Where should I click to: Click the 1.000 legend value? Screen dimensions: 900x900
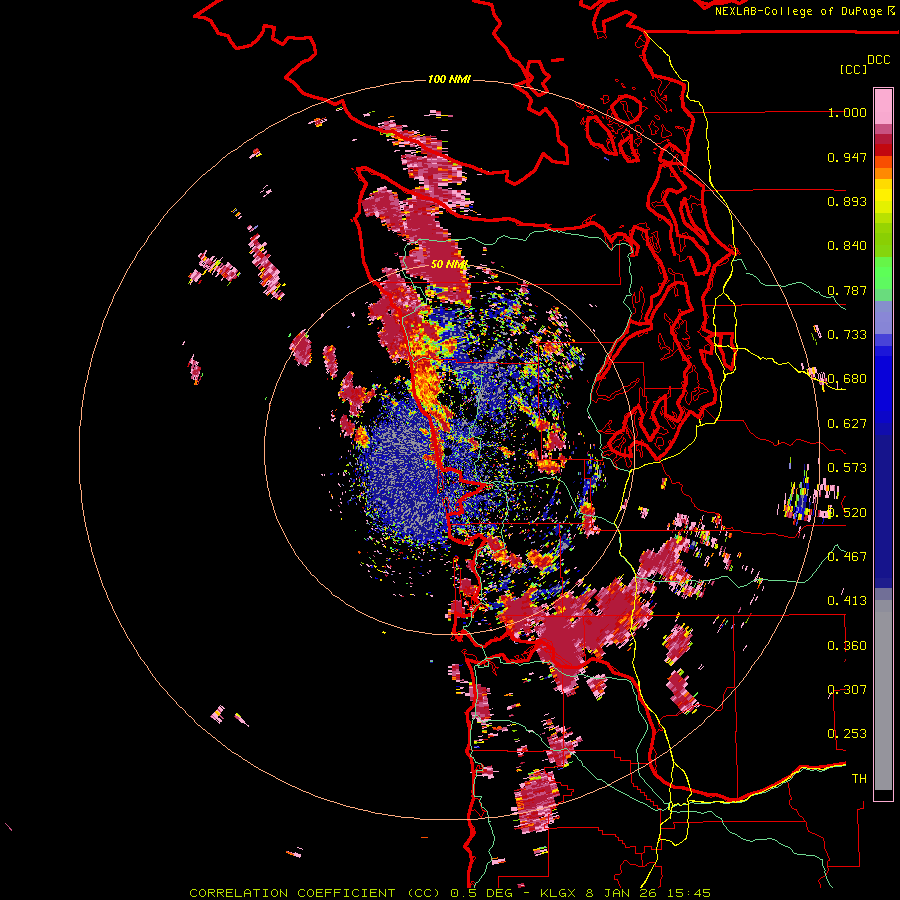[x=847, y=112]
